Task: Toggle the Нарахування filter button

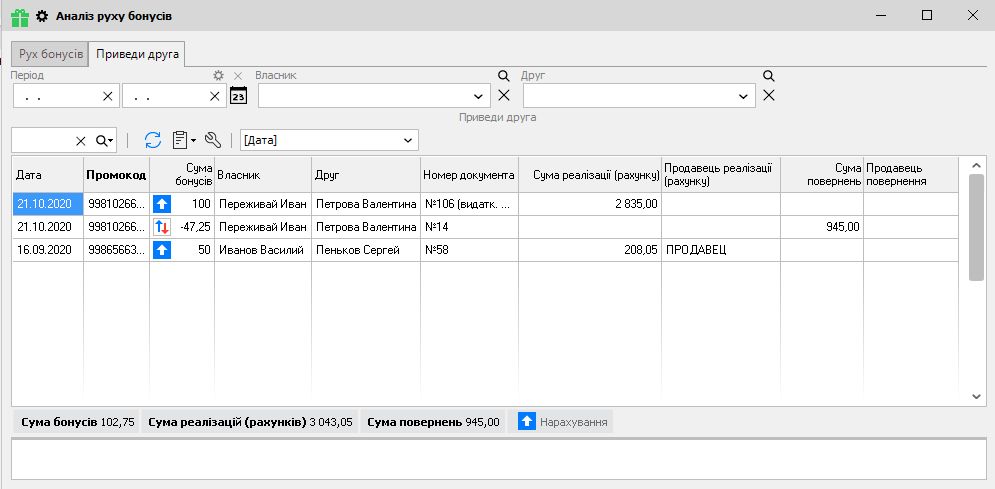Action: 563,422
